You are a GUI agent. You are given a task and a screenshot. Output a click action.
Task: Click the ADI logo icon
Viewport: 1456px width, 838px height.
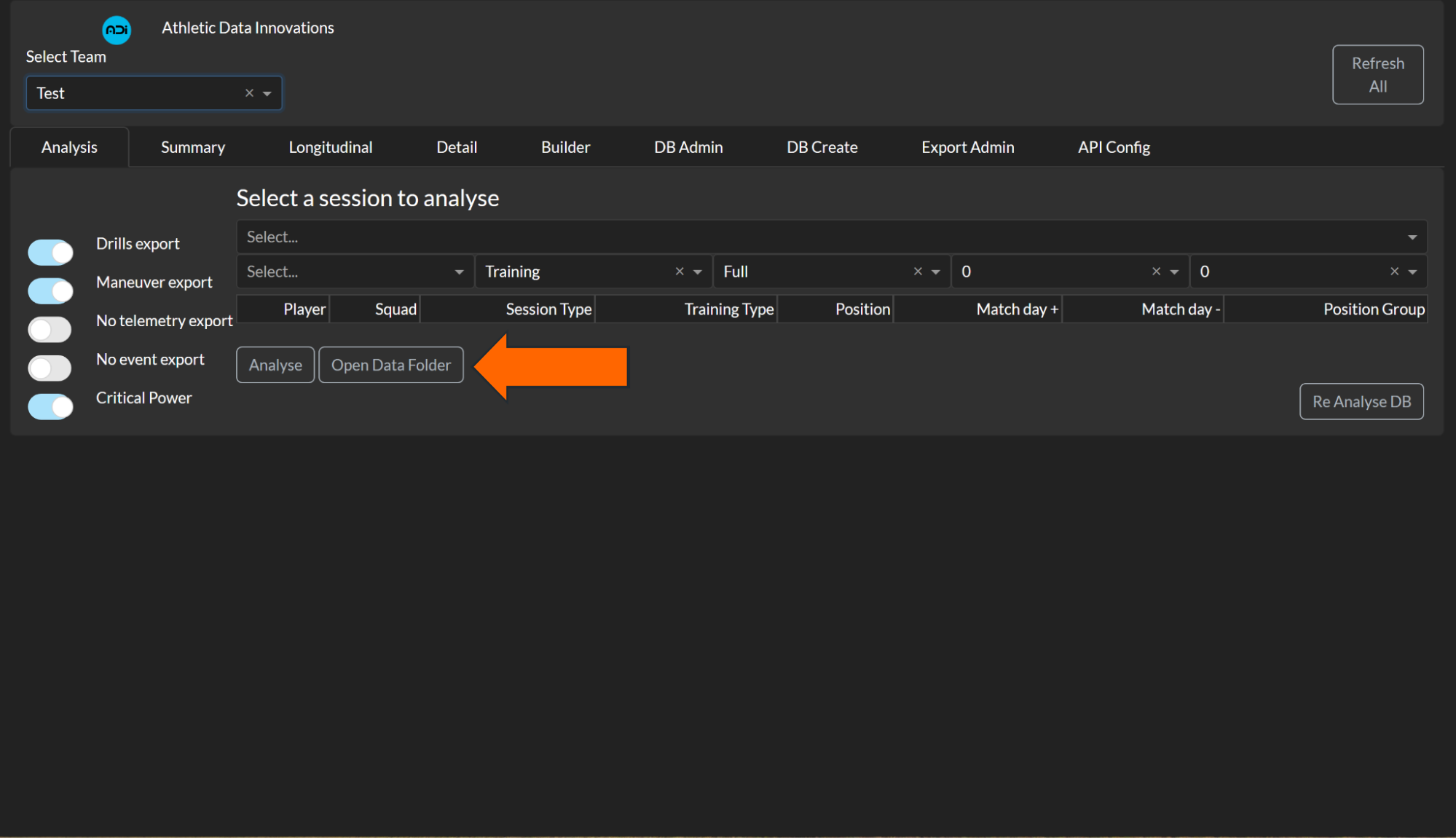coord(117,30)
